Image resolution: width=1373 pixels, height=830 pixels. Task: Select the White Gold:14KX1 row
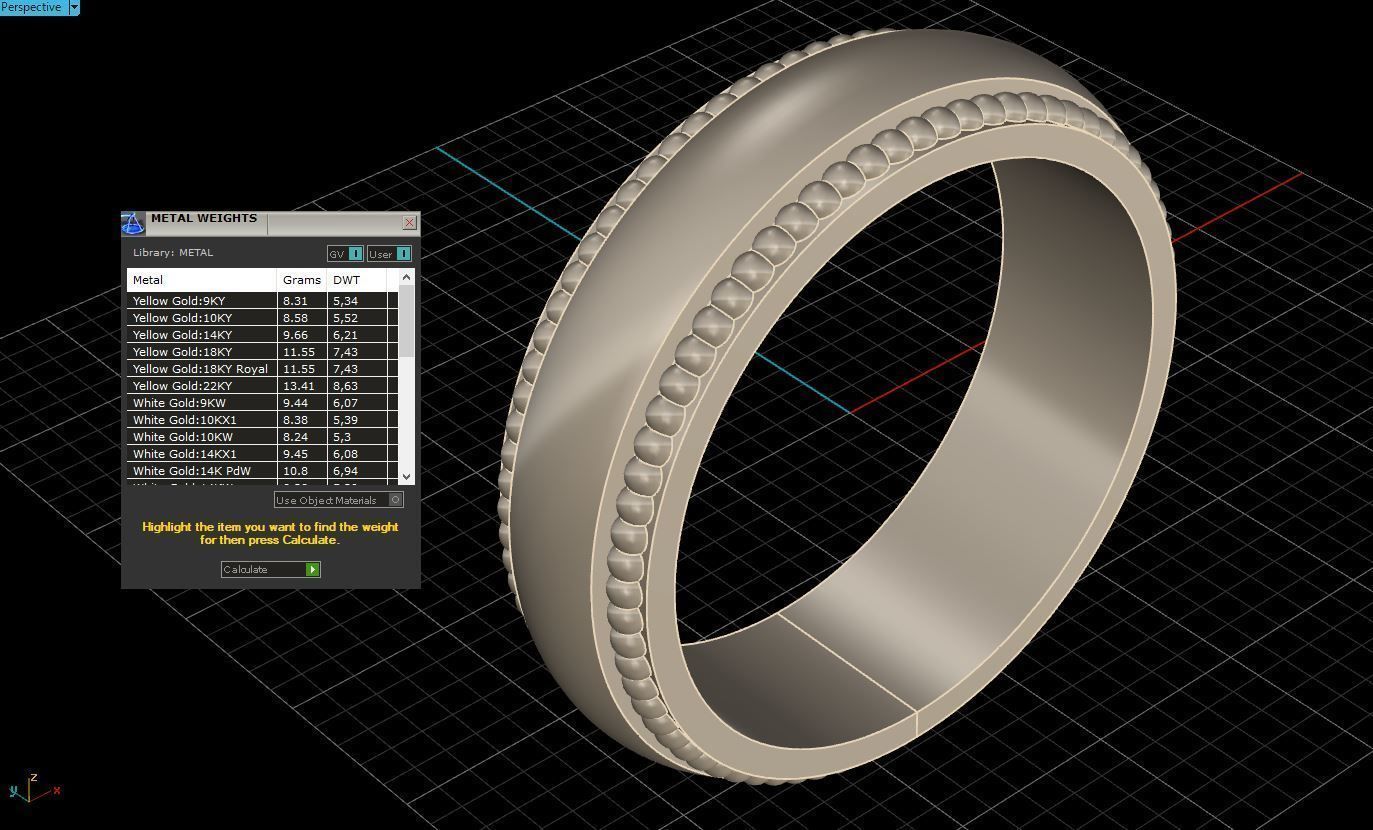(x=262, y=454)
